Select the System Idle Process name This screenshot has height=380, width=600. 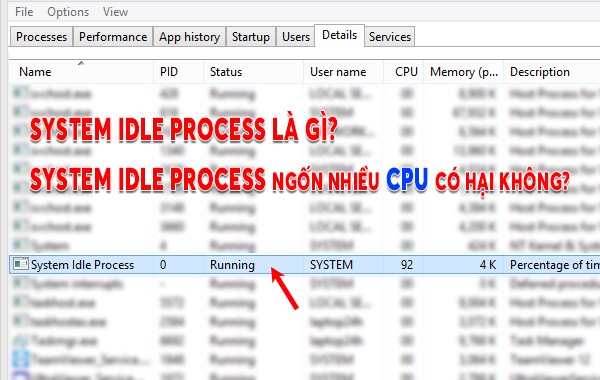coord(82,265)
